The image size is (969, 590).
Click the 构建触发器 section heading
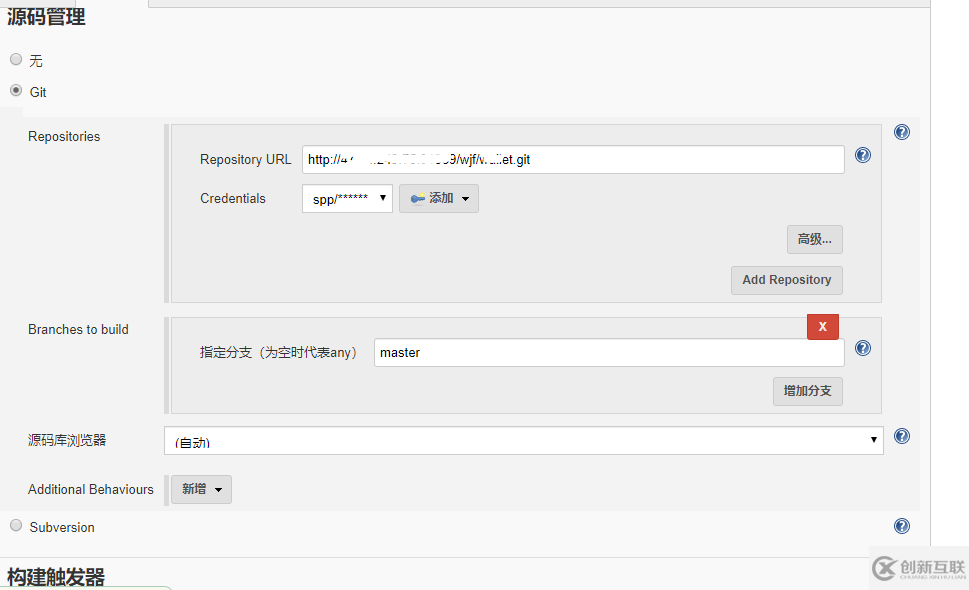pos(56,577)
